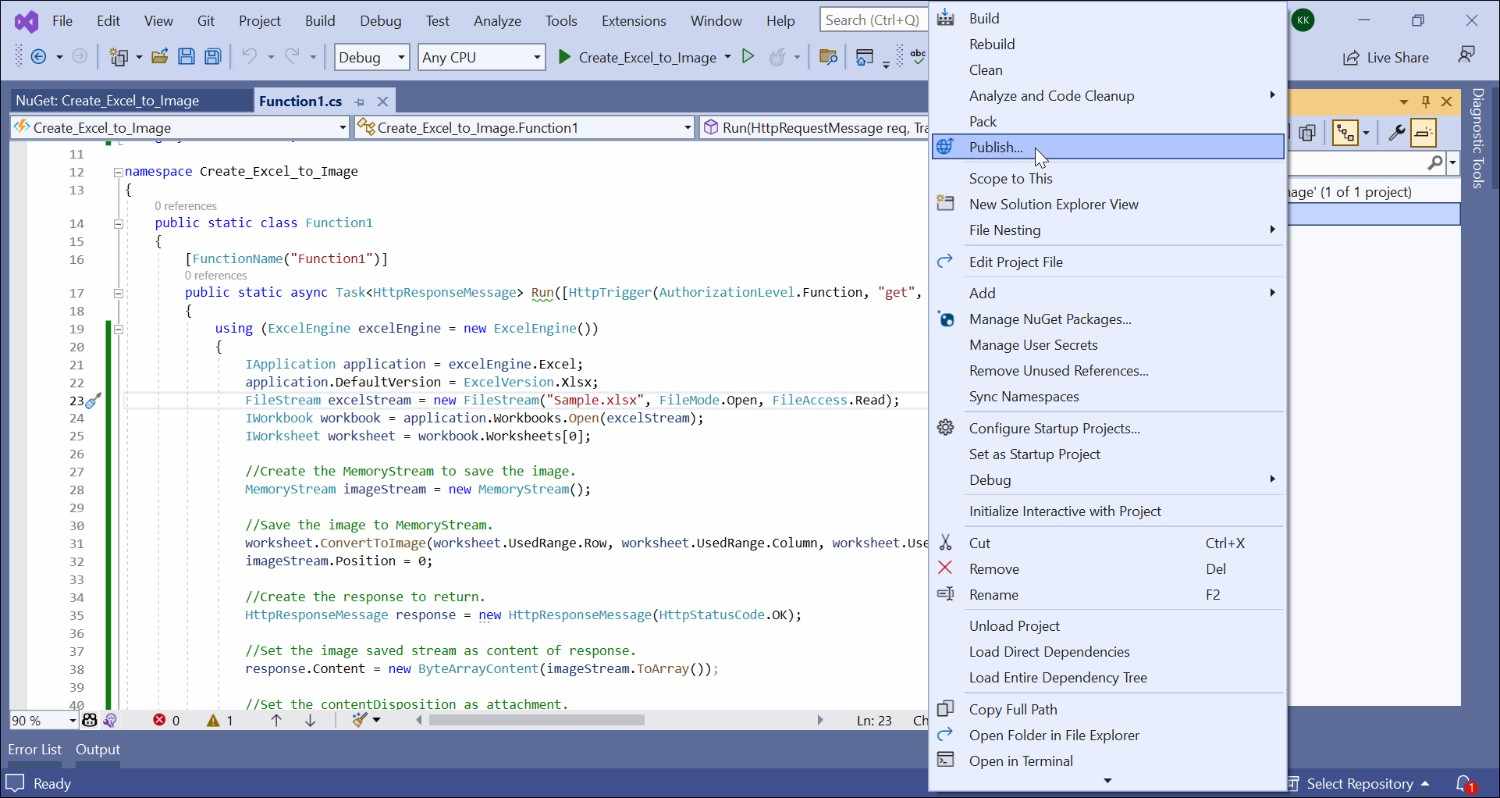
Task: Click the Visual Studio logo icon
Action: [x=26, y=21]
